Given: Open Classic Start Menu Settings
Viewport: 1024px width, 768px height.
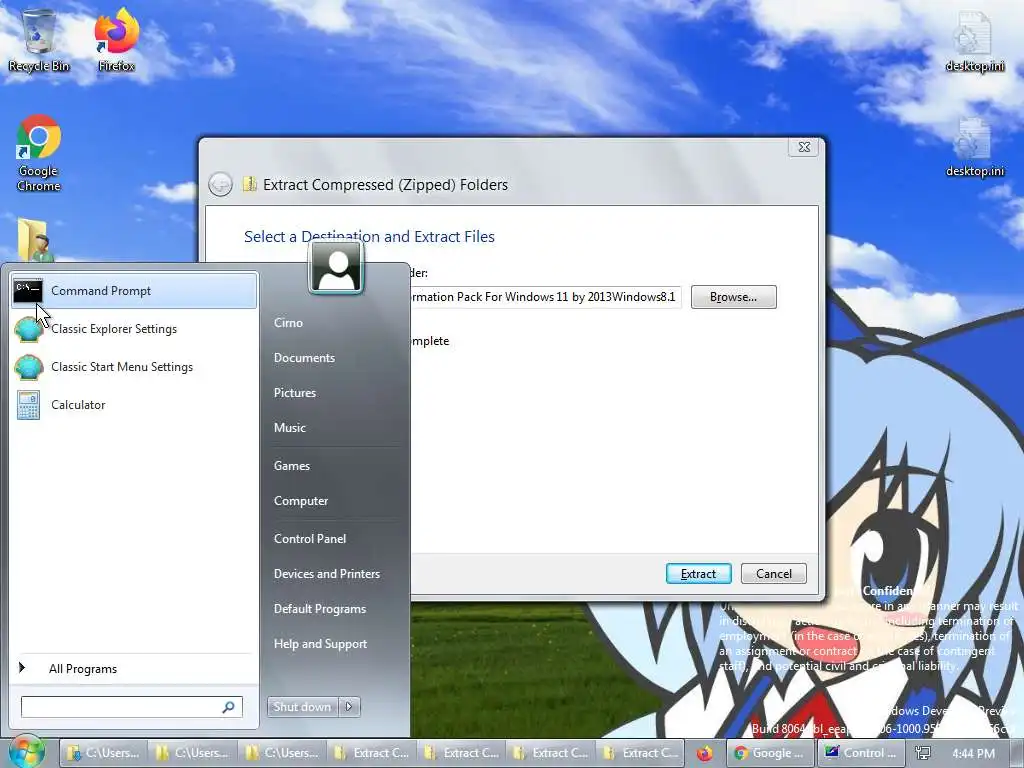Looking at the screenshot, I should point(134,366).
